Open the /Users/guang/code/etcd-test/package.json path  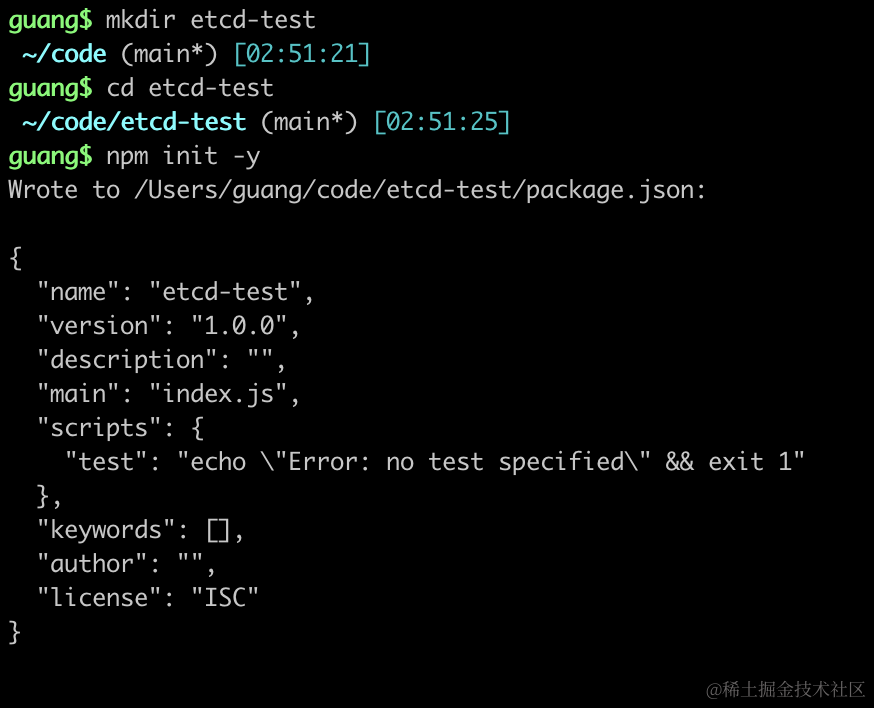(x=419, y=190)
